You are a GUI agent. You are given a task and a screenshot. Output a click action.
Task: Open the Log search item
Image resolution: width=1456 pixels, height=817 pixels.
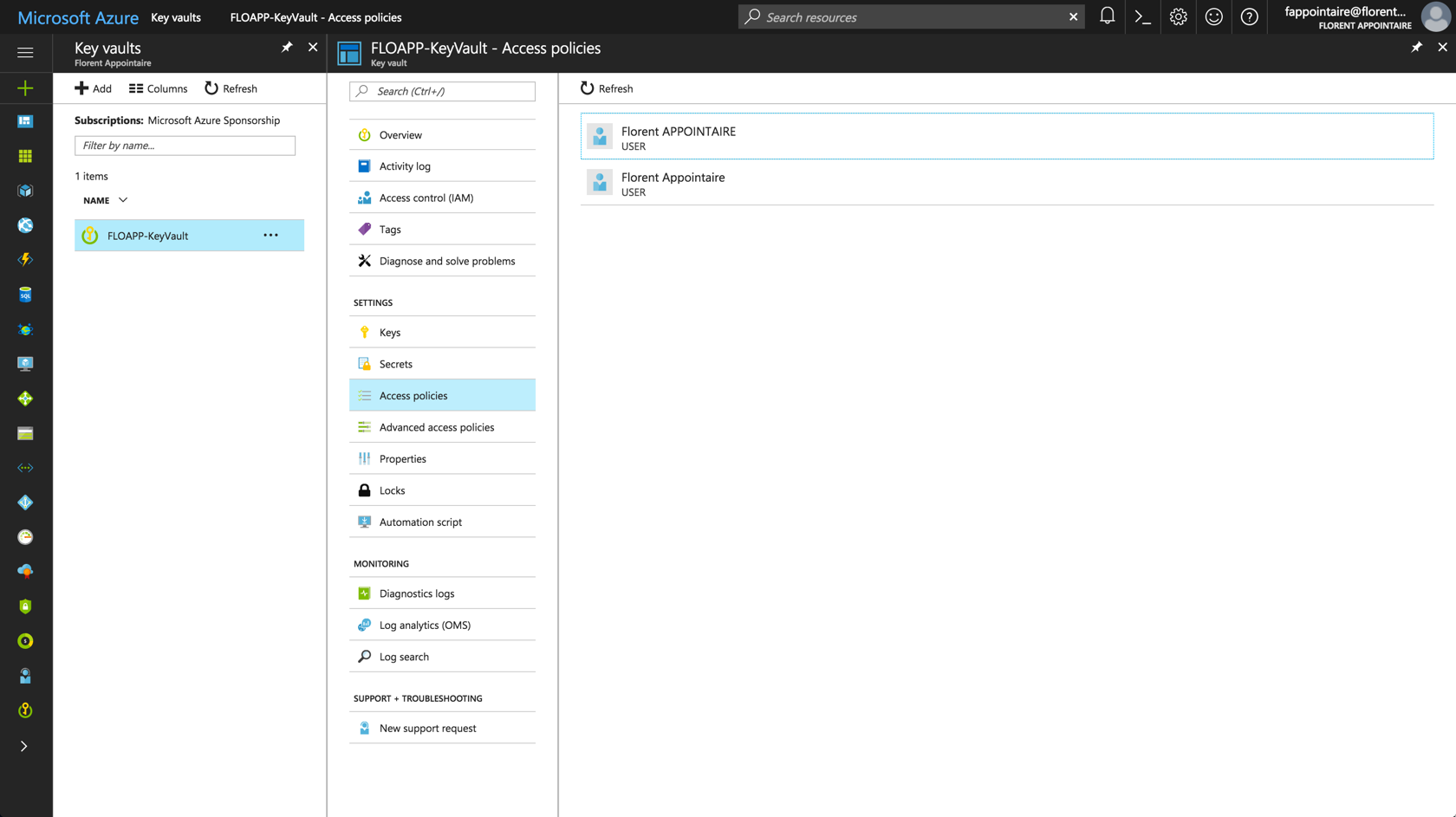pos(442,657)
